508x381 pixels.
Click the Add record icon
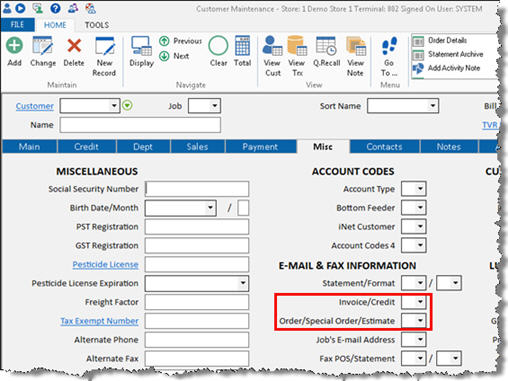coord(14,45)
